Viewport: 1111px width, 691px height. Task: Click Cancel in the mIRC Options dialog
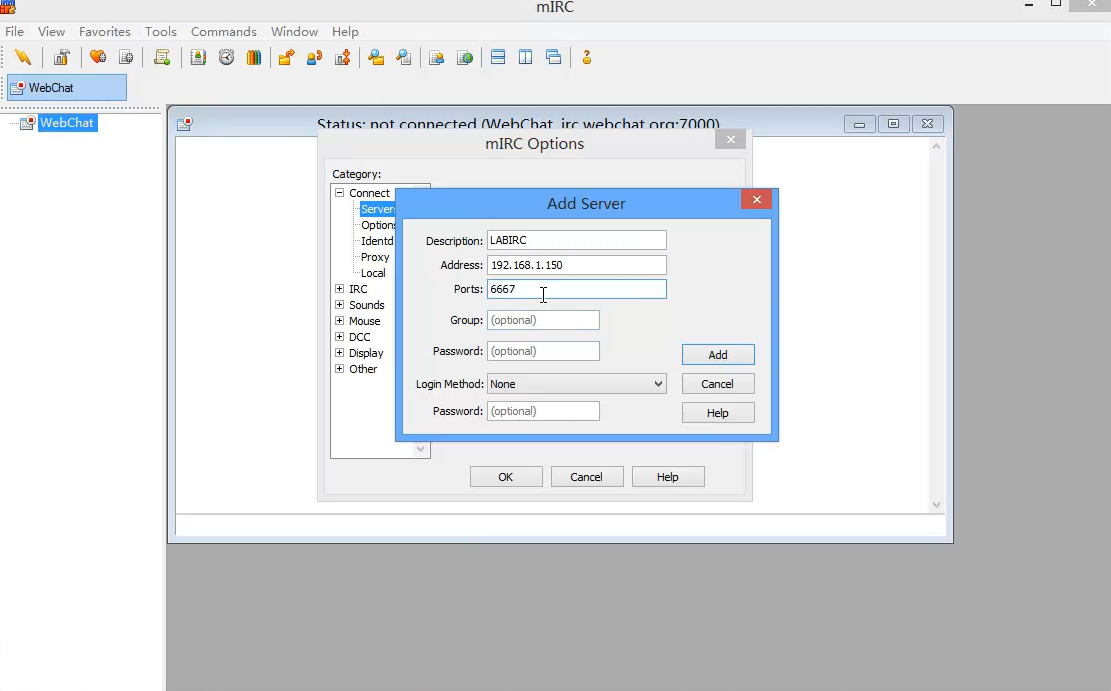point(587,477)
